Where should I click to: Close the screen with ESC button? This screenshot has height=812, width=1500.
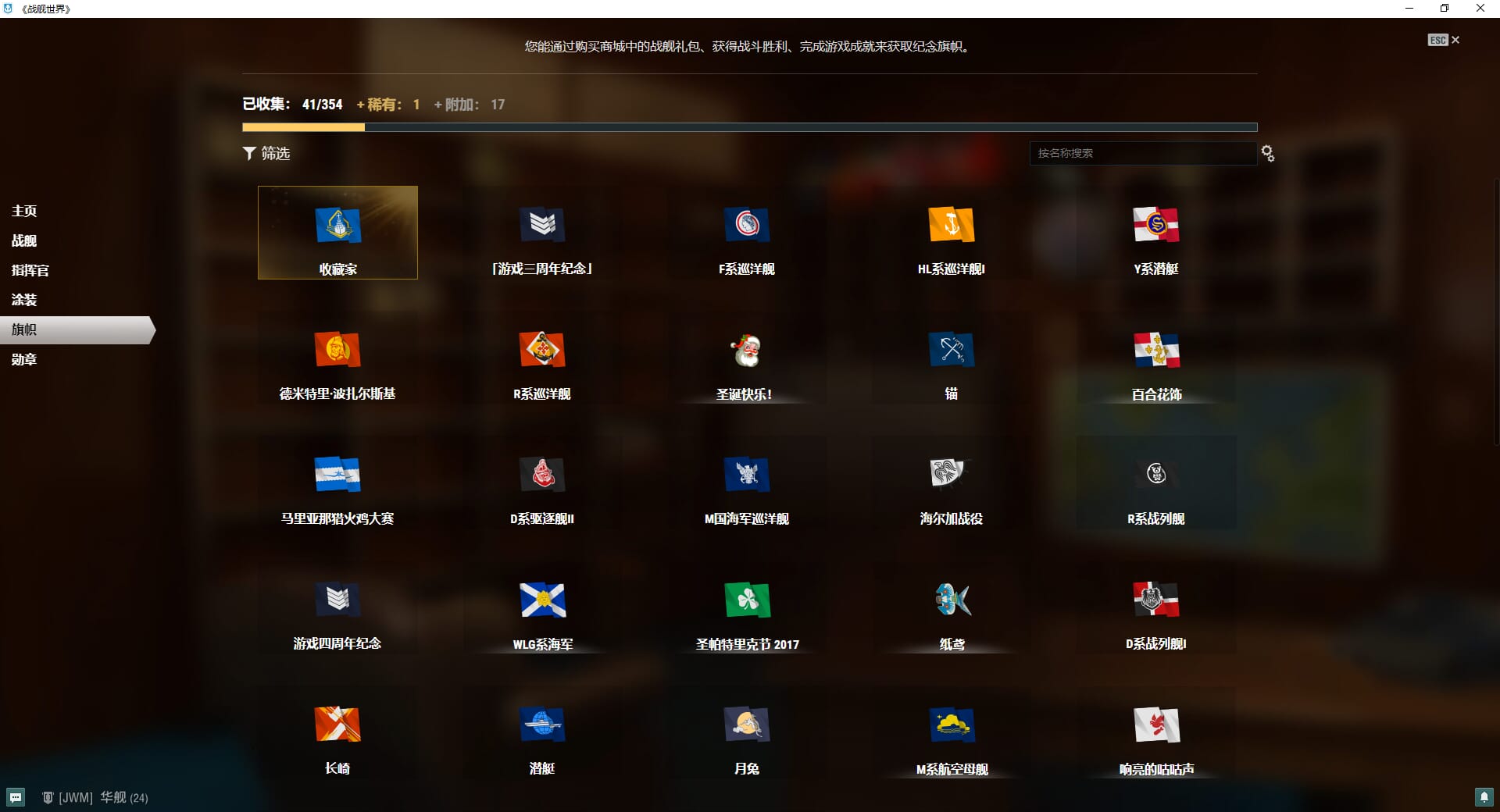(1443, 40)
